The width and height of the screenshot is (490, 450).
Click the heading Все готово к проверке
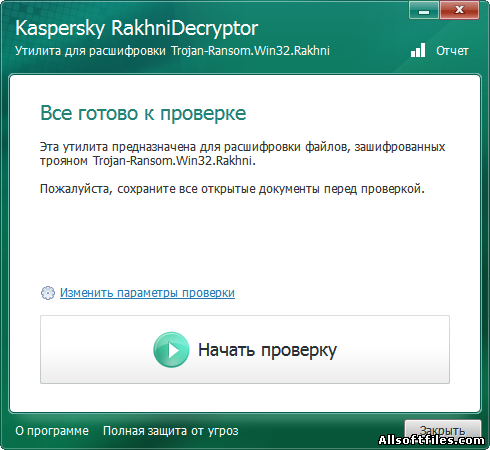tap(143, 113)
